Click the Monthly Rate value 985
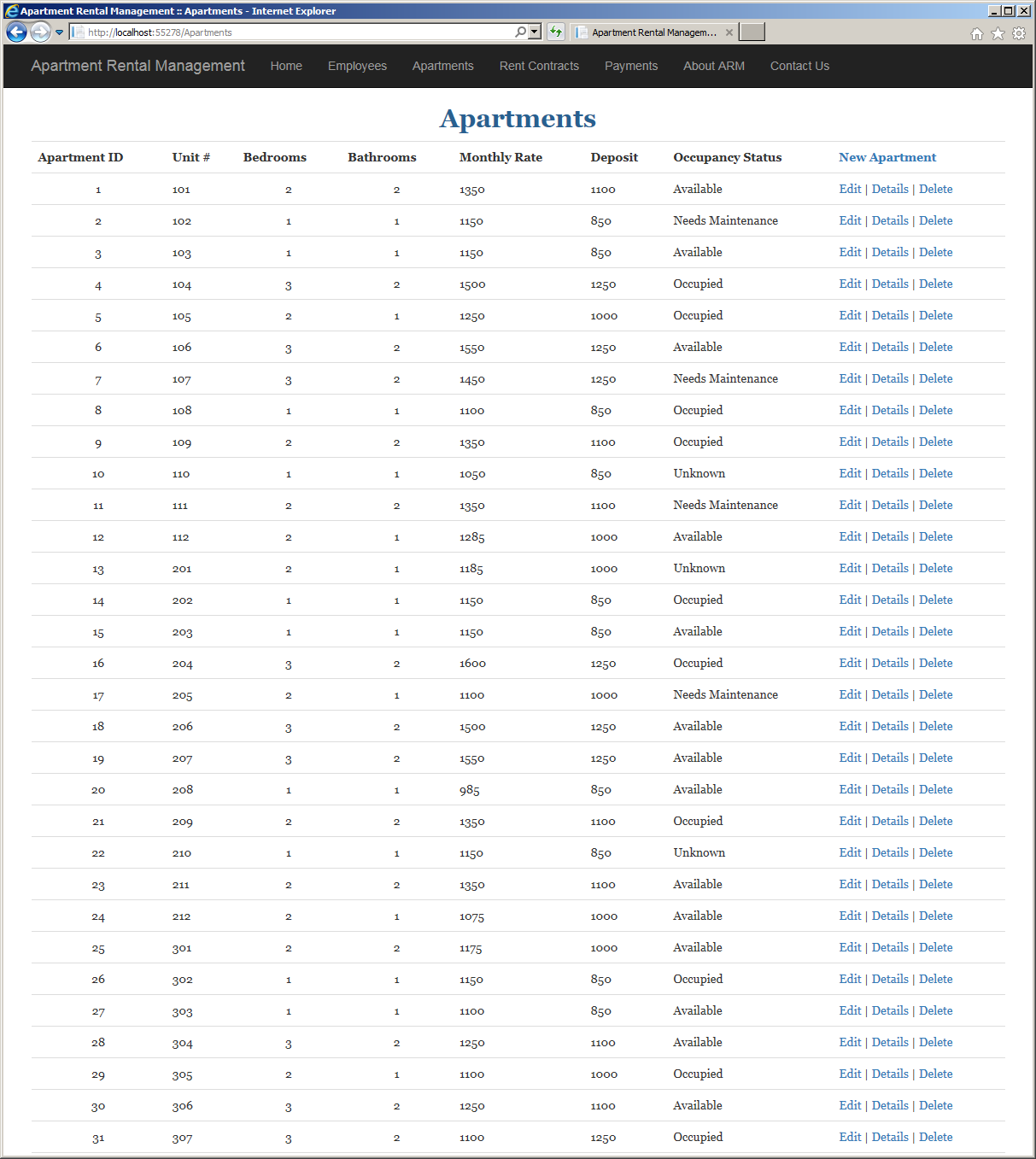The image size is (1036, 1159). click(x=469, y=790)
